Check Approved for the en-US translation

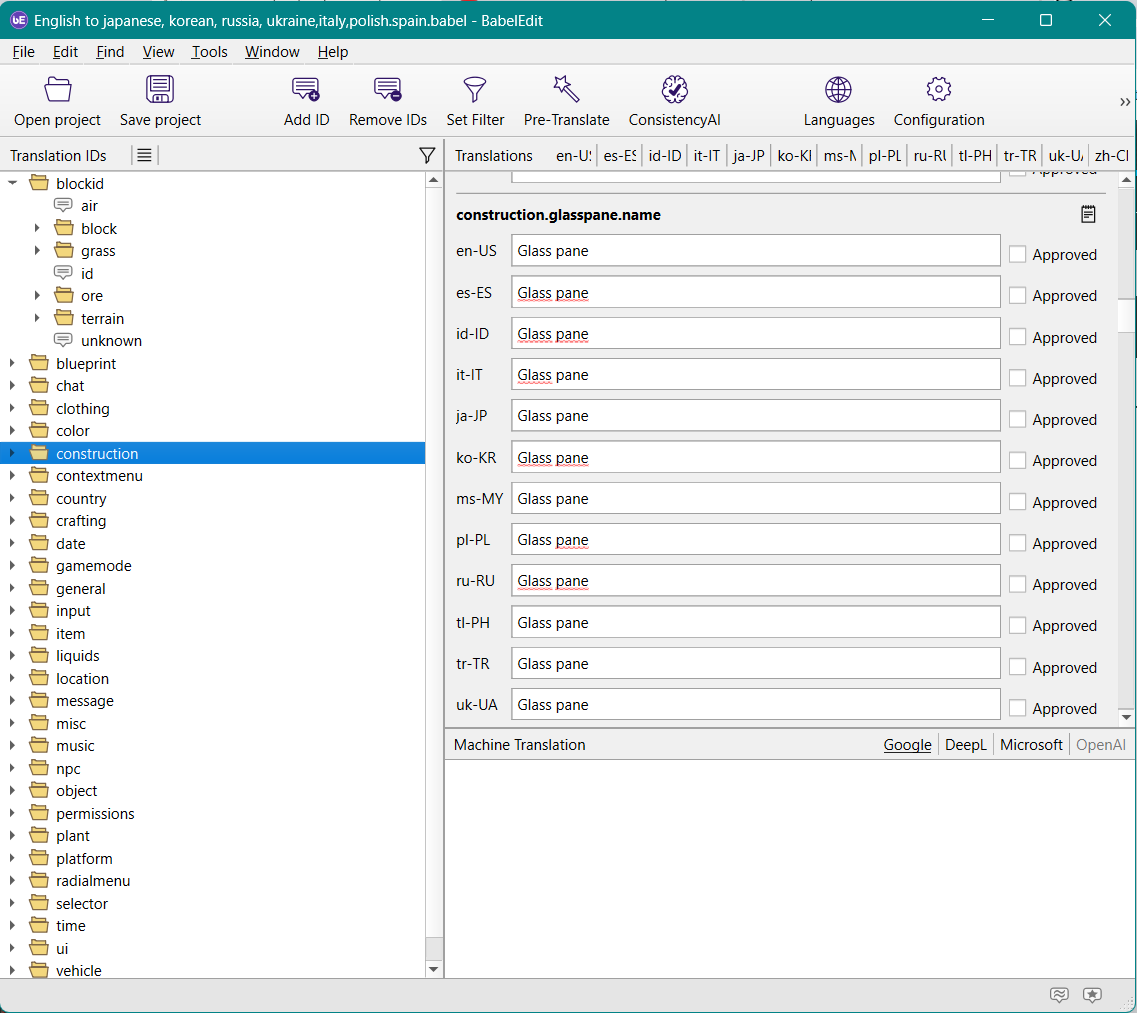pos(1018,255)
